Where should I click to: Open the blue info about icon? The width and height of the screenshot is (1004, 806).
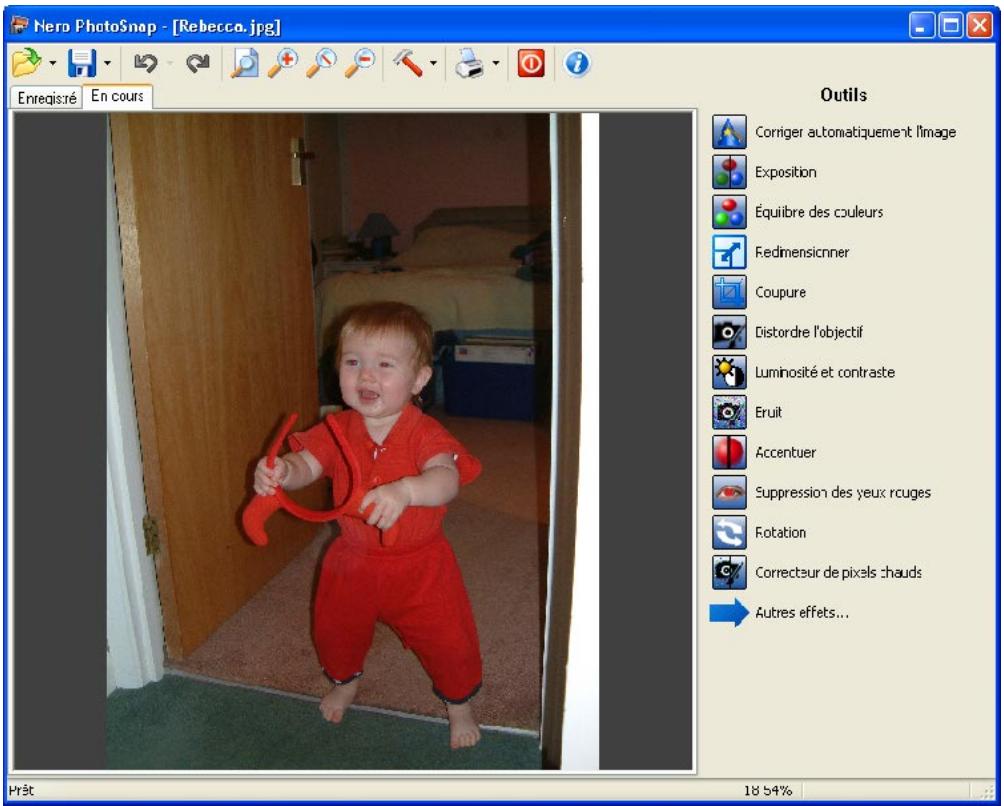[577, 63]
